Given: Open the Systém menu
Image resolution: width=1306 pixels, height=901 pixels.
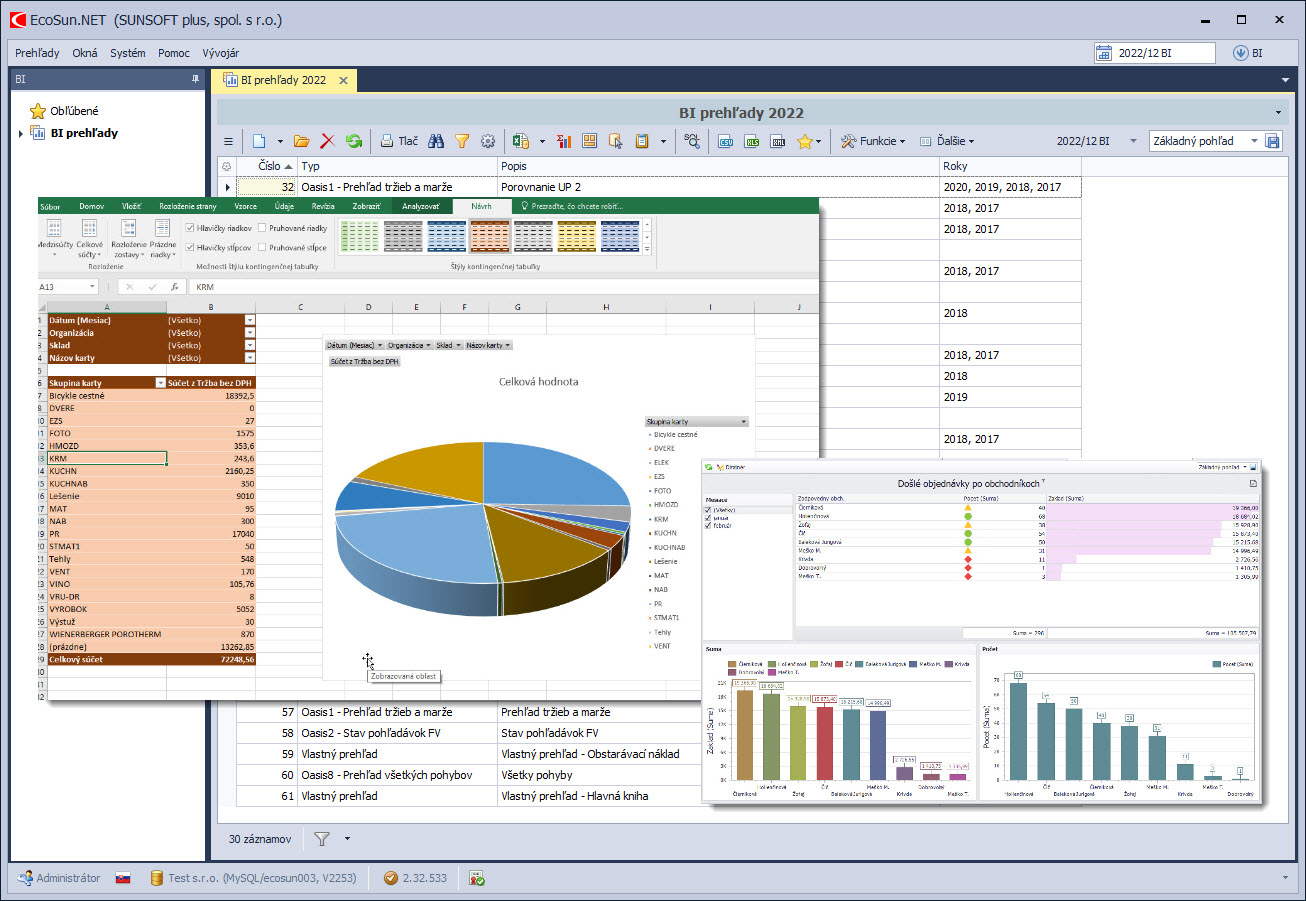Looking at the screenshot, I should [127, 53].
